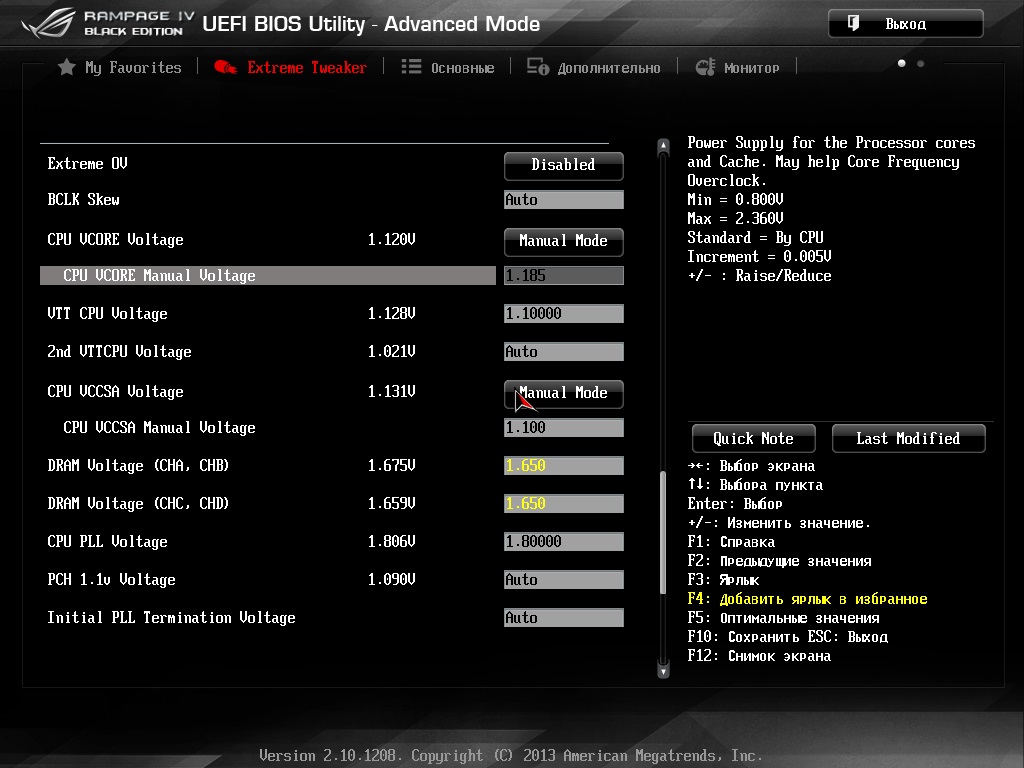
Task: Click the 1.675V DRAM voltage reading
Action: [392, 466]
